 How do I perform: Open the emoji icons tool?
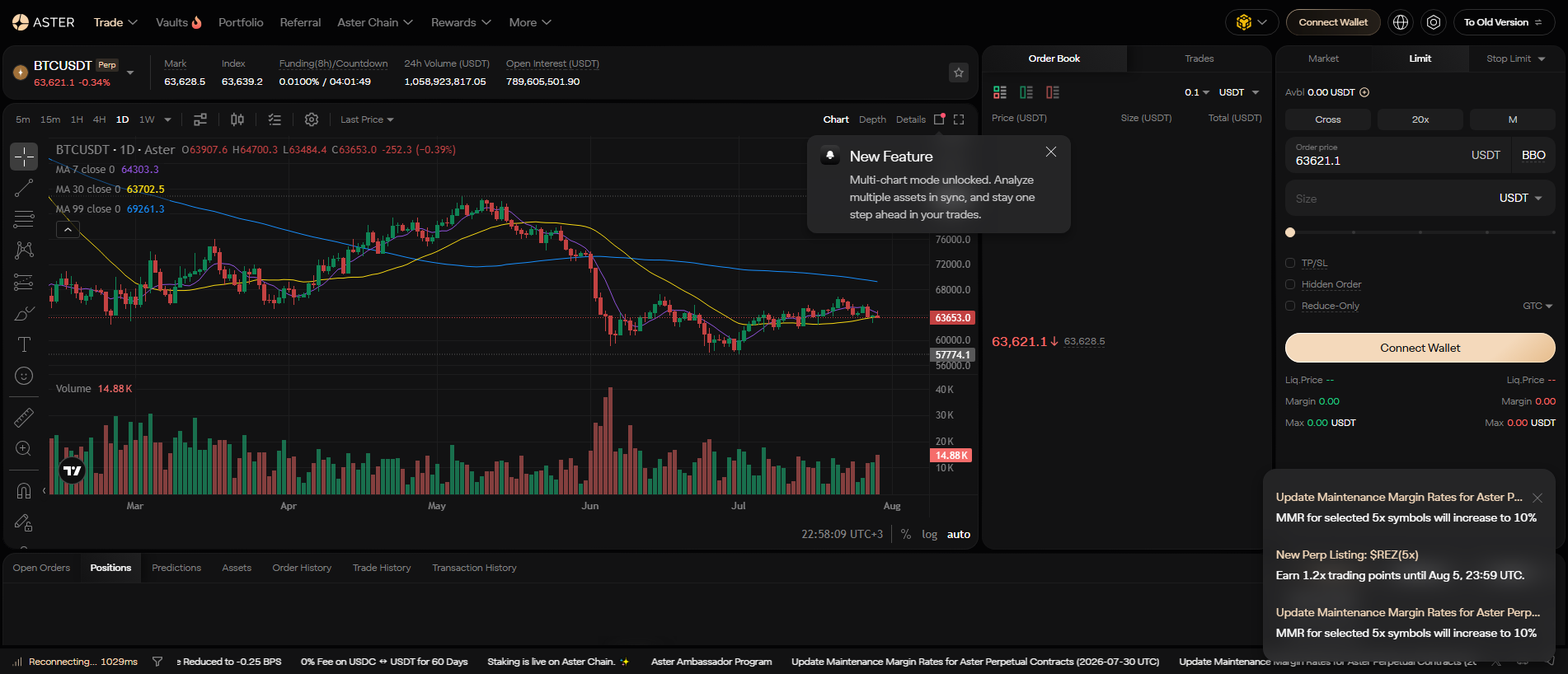click(x=24, y=376)
